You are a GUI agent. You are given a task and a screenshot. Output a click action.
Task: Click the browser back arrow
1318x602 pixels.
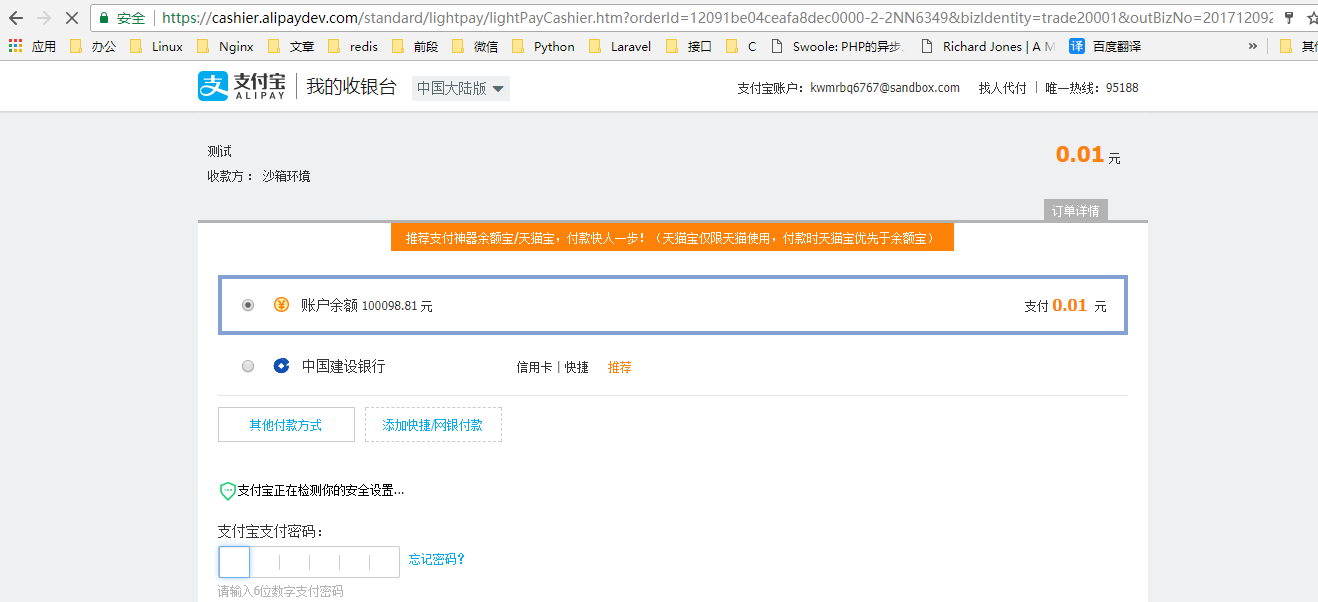click(16, 18)
